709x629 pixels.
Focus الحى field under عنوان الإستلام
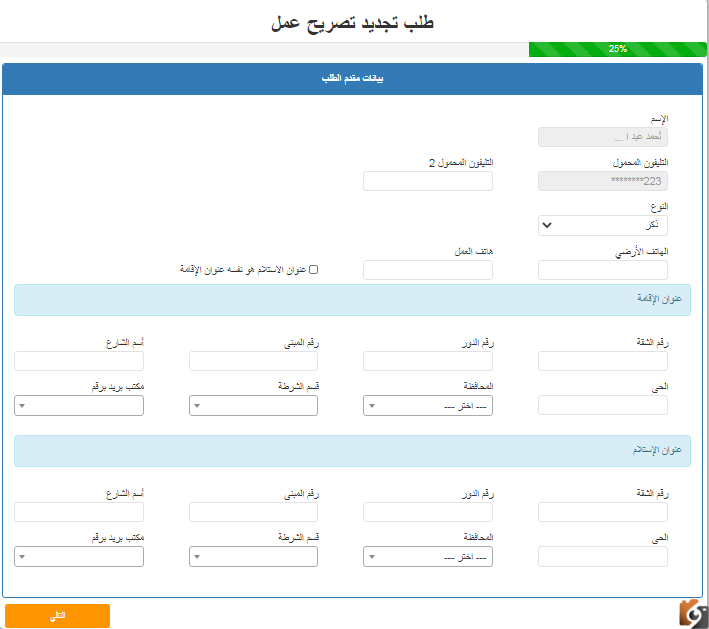coord(602,557)
